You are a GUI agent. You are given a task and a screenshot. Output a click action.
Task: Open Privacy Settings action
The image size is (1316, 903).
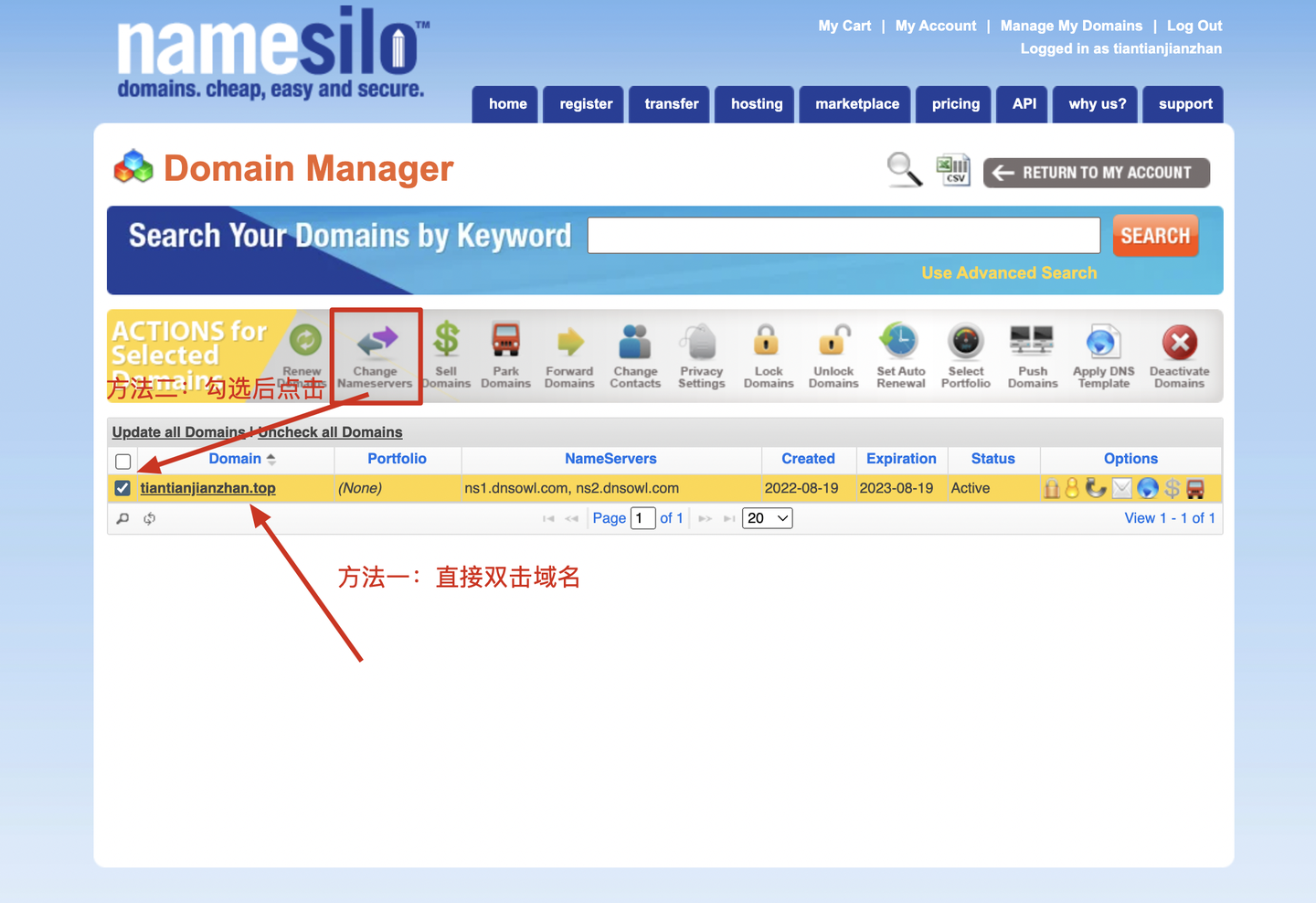click(x=701, y=356)
